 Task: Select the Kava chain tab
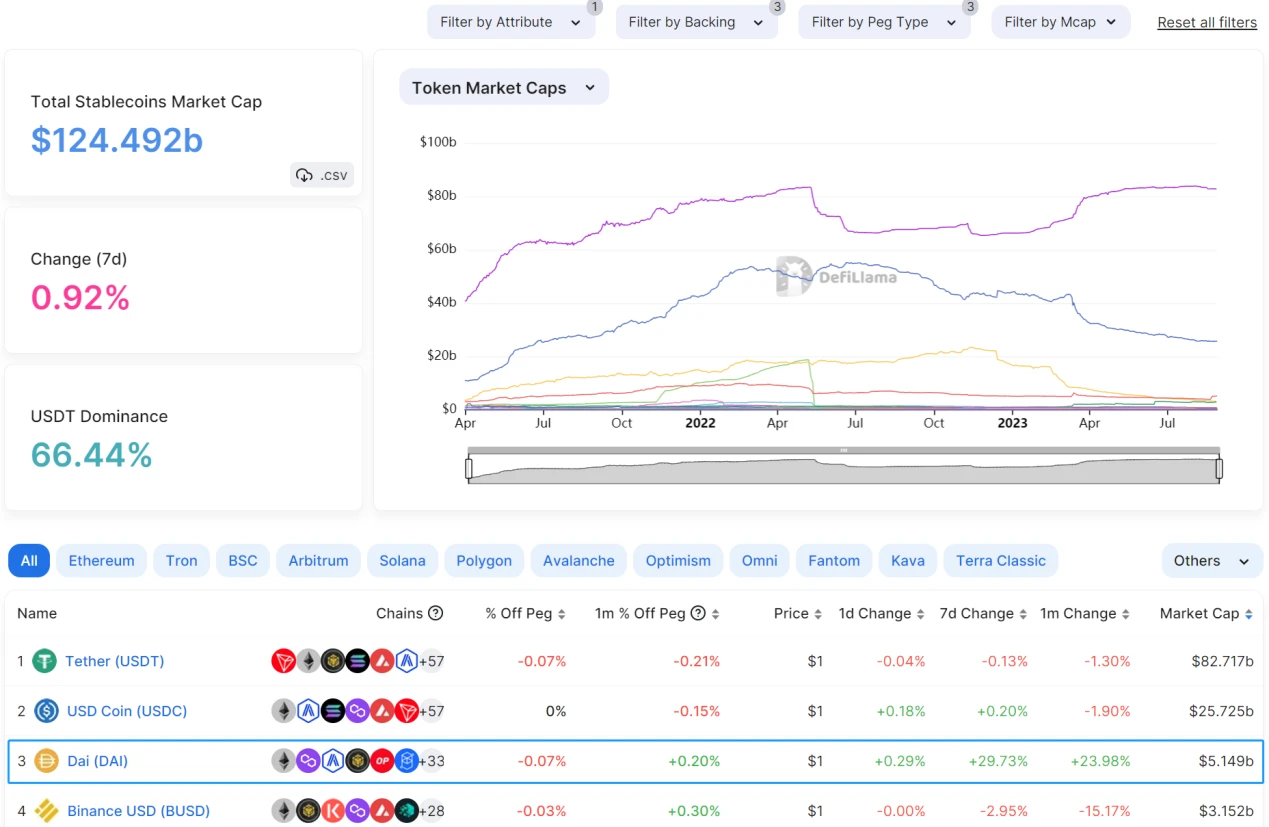[907, 561]
